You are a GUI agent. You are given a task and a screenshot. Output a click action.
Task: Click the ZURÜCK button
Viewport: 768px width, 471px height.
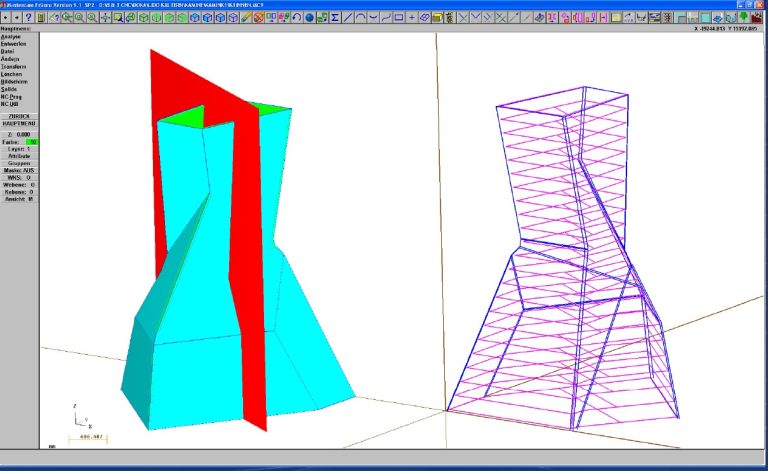(x=19, y=116)
